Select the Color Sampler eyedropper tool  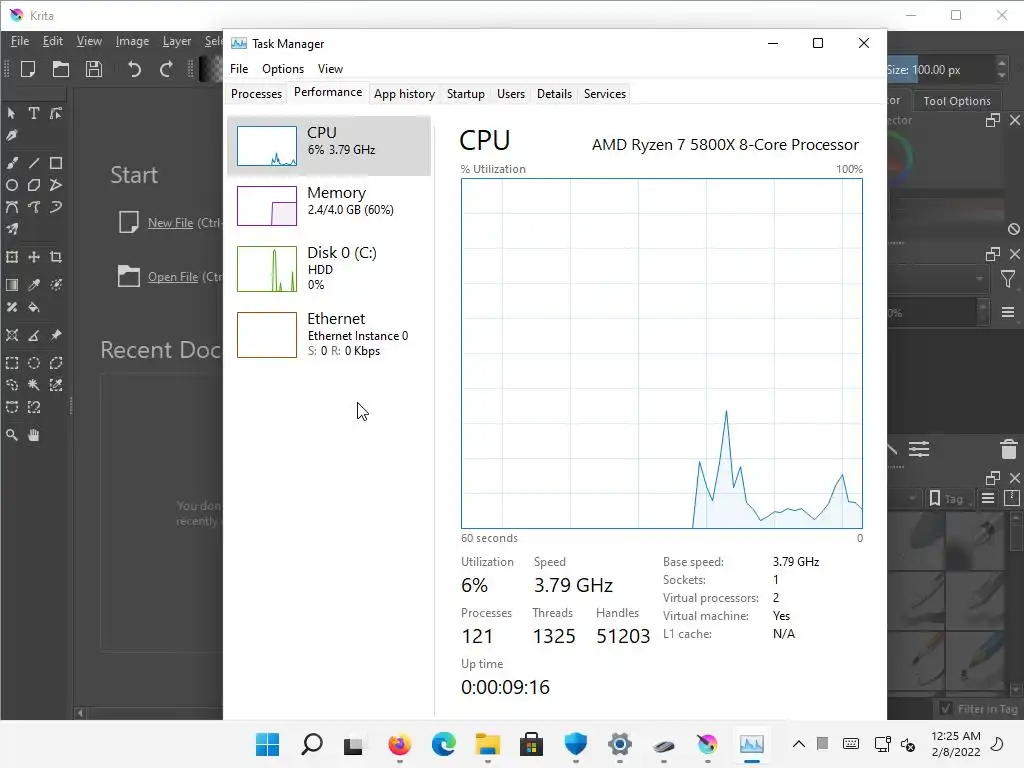click(33, 285)
